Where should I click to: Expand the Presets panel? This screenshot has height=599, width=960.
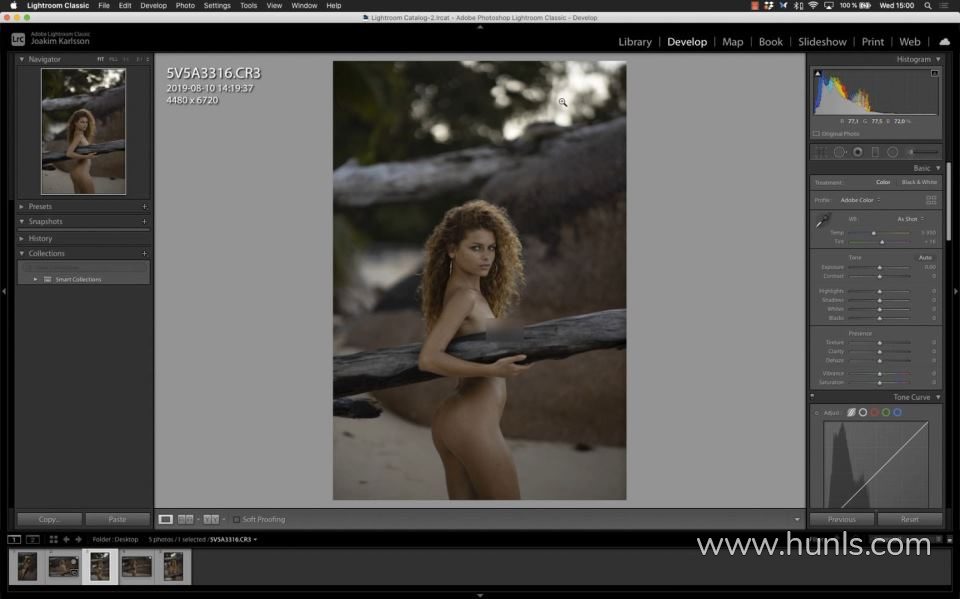coord(23,206)
